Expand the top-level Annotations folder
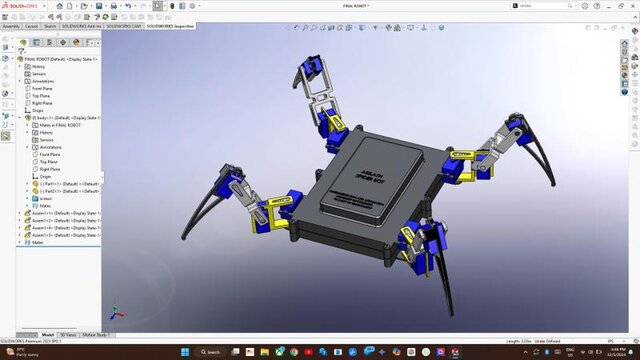 (x=20, y=81)
